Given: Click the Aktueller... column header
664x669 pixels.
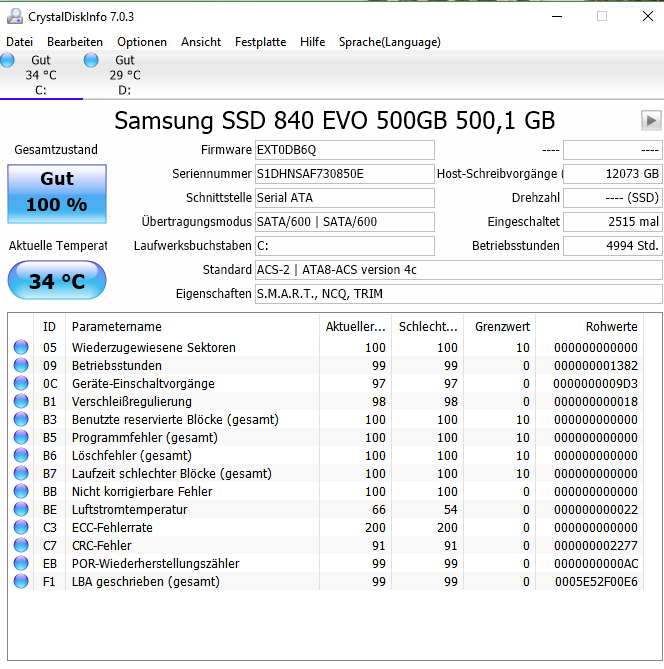Looking at the screenshot, I should point(355,326).
